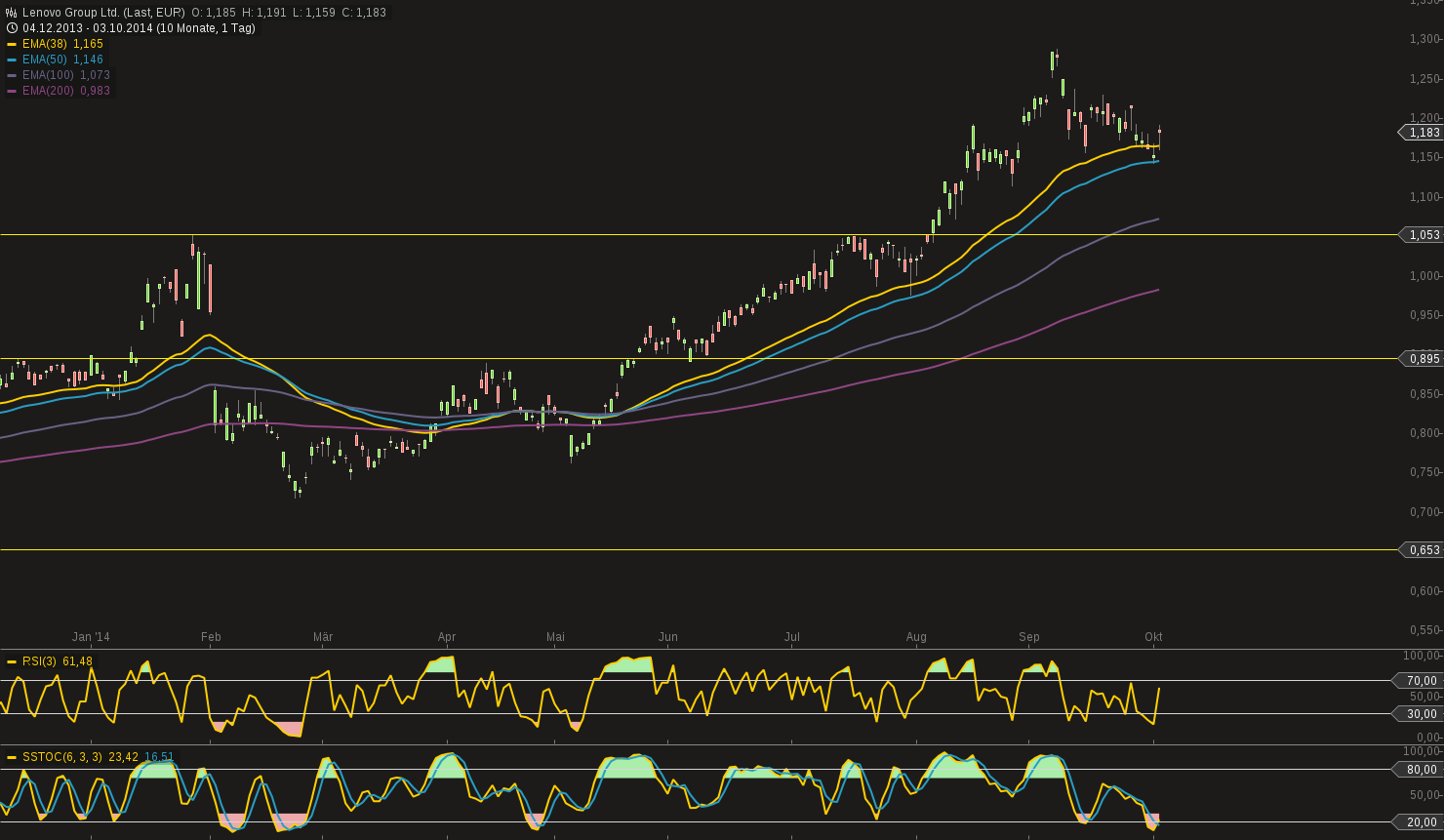Click the "0,950" price axis label
Image resolution: width=1444 pixels, height=840 pixels.
pyautogui.click(x=1425, y=315)
